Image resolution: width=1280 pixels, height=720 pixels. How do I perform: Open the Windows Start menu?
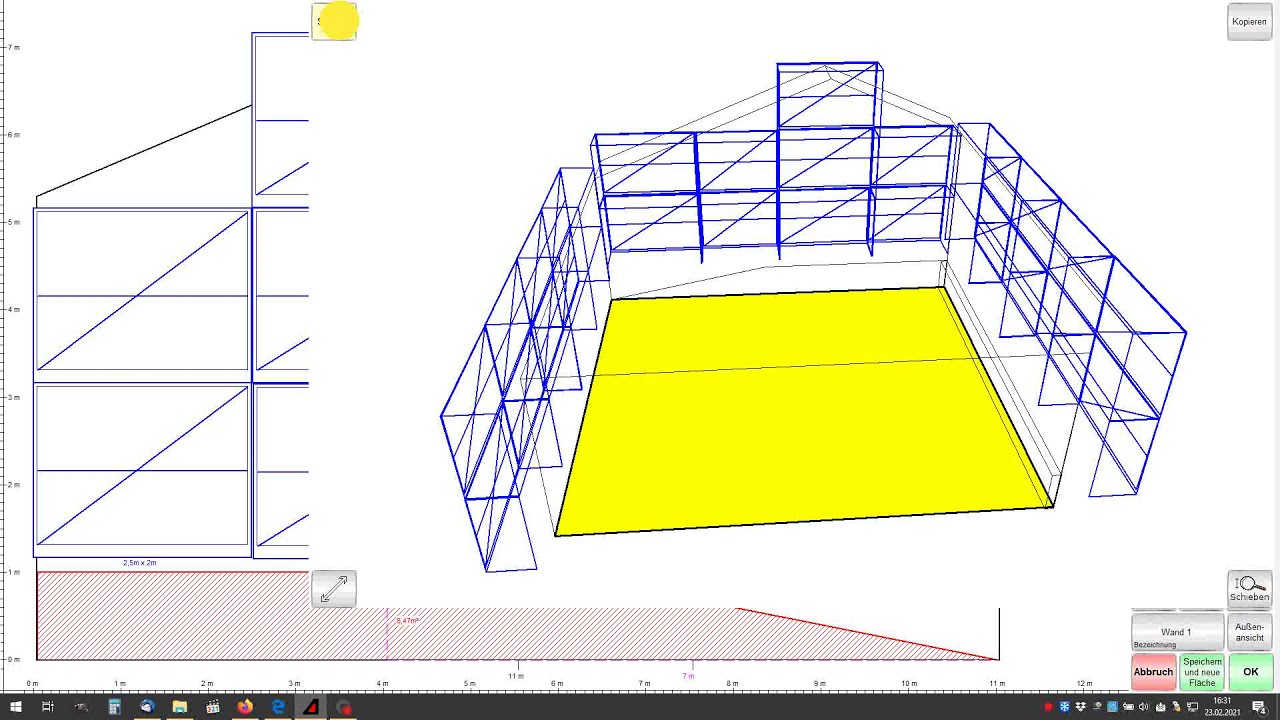click(x=16, y=707)
